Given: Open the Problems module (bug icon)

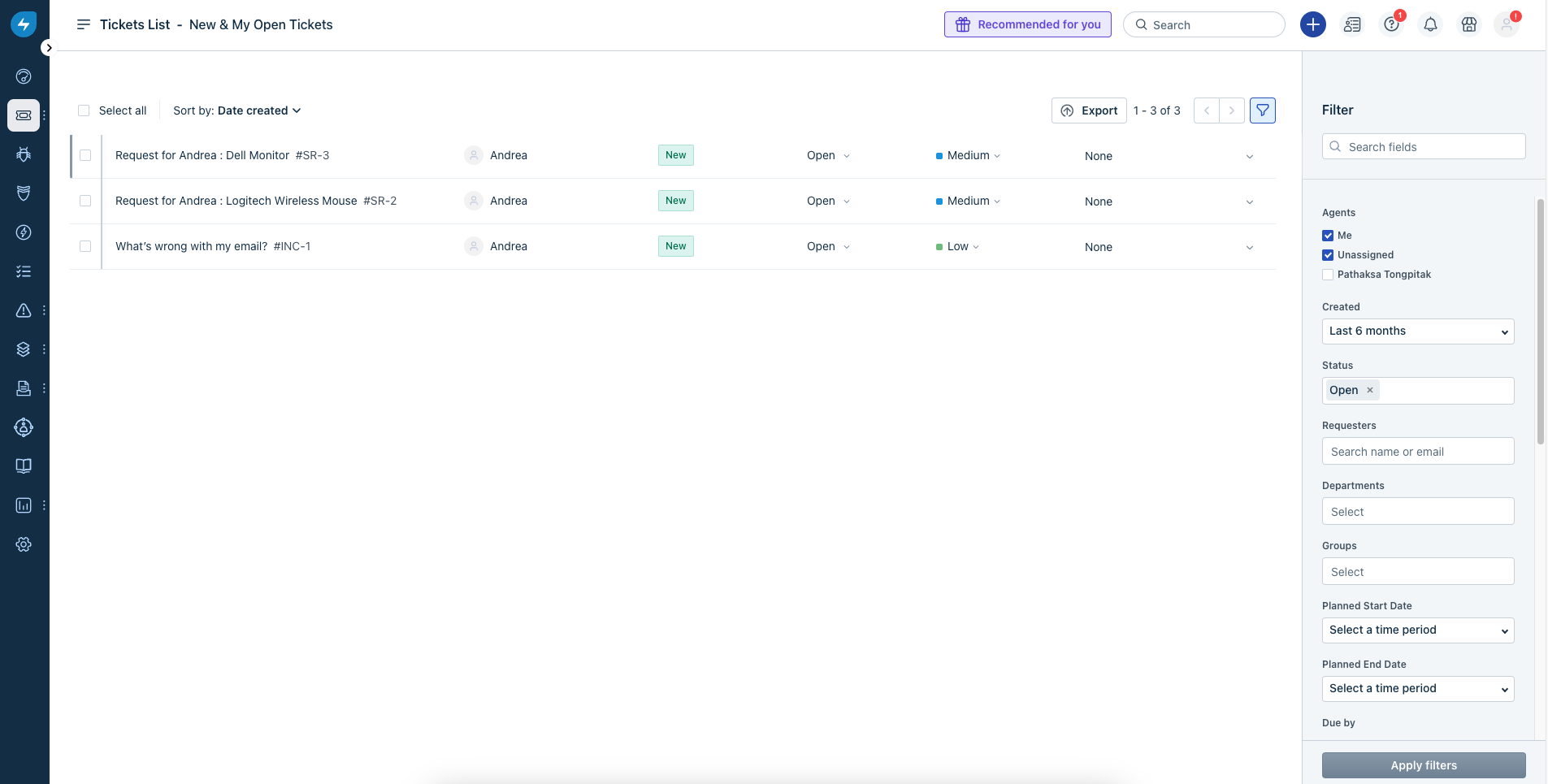Looking at the screenshot, I should pyautogui.click(x=24, y=154).
